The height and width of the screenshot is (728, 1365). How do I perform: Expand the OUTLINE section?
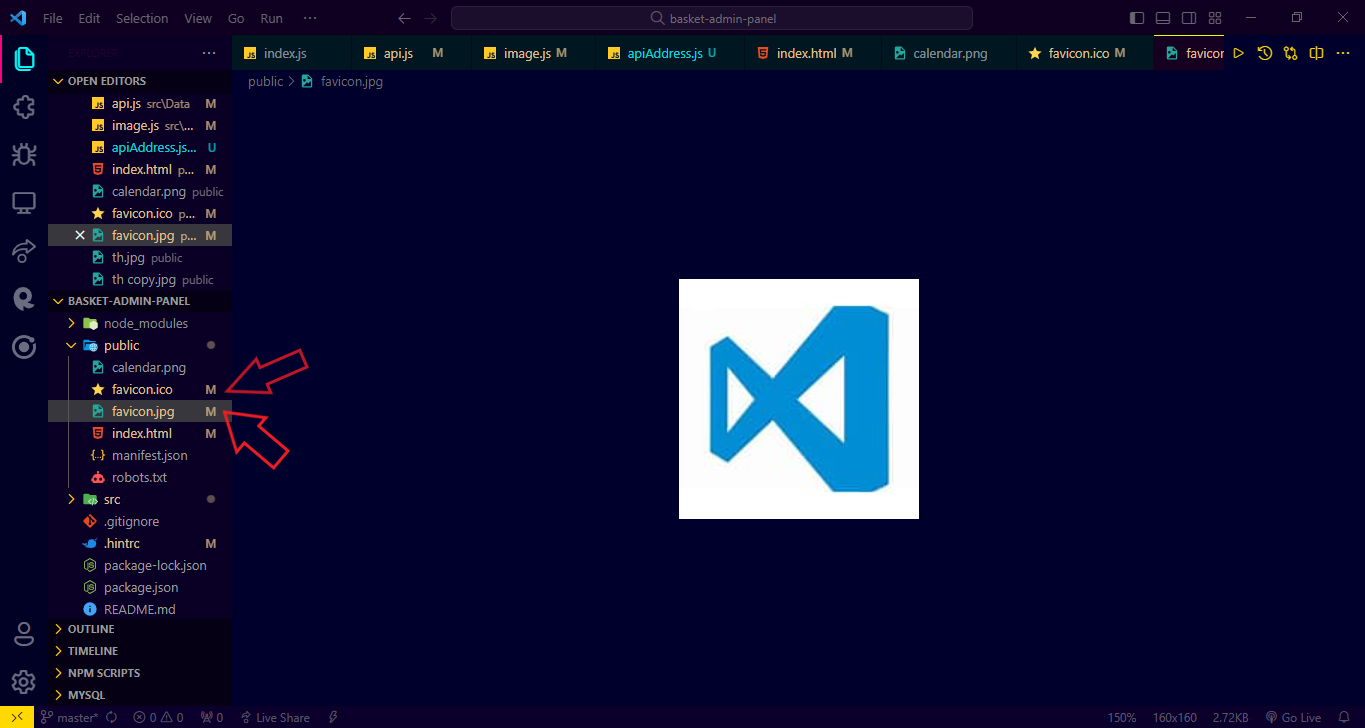click(x=140, y=629)
